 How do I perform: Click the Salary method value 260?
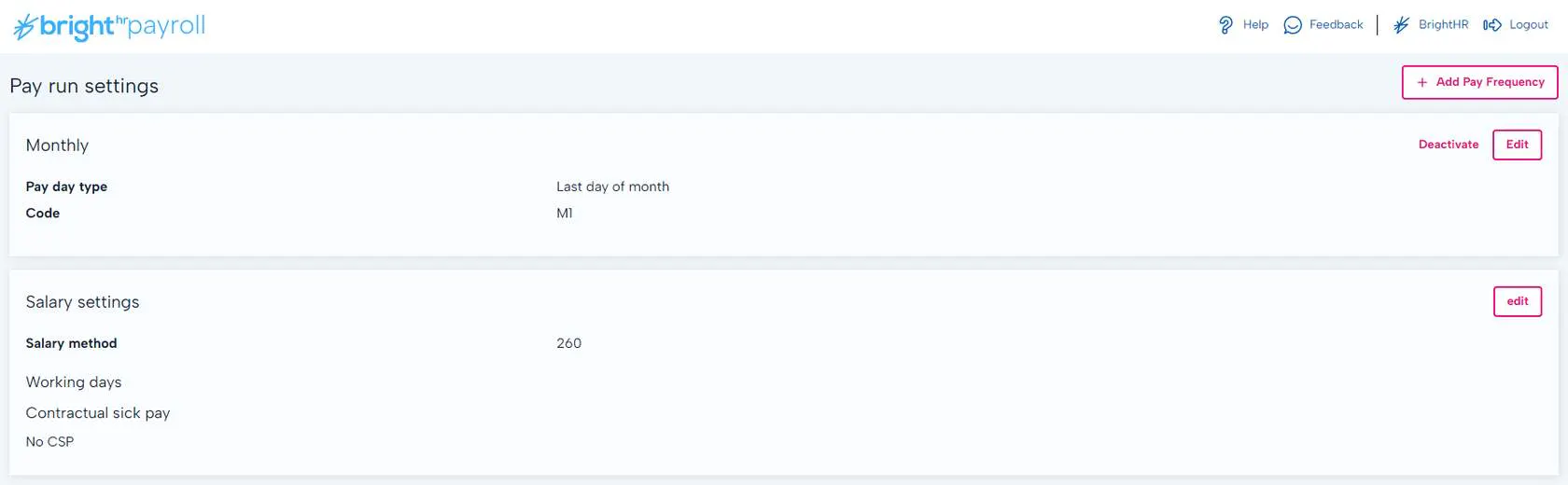[568, 343]
